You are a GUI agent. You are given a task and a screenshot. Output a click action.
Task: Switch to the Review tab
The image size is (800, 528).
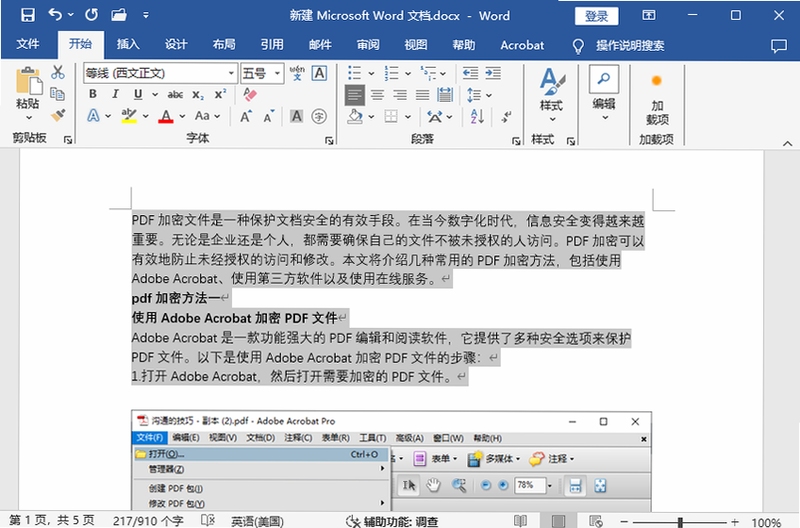(367, 45)
